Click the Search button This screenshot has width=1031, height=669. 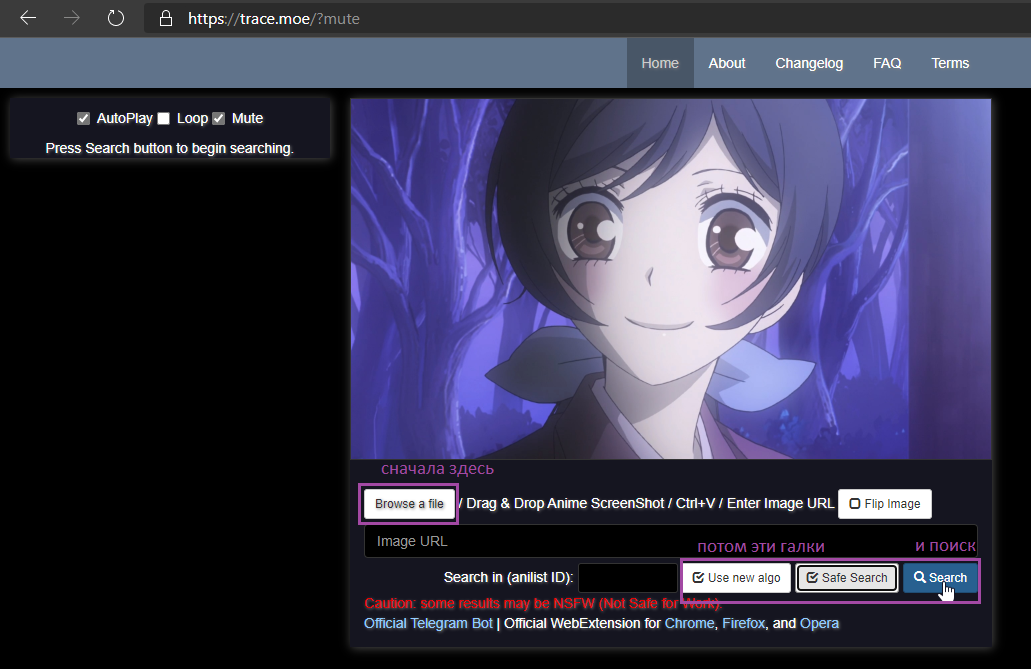940,578
